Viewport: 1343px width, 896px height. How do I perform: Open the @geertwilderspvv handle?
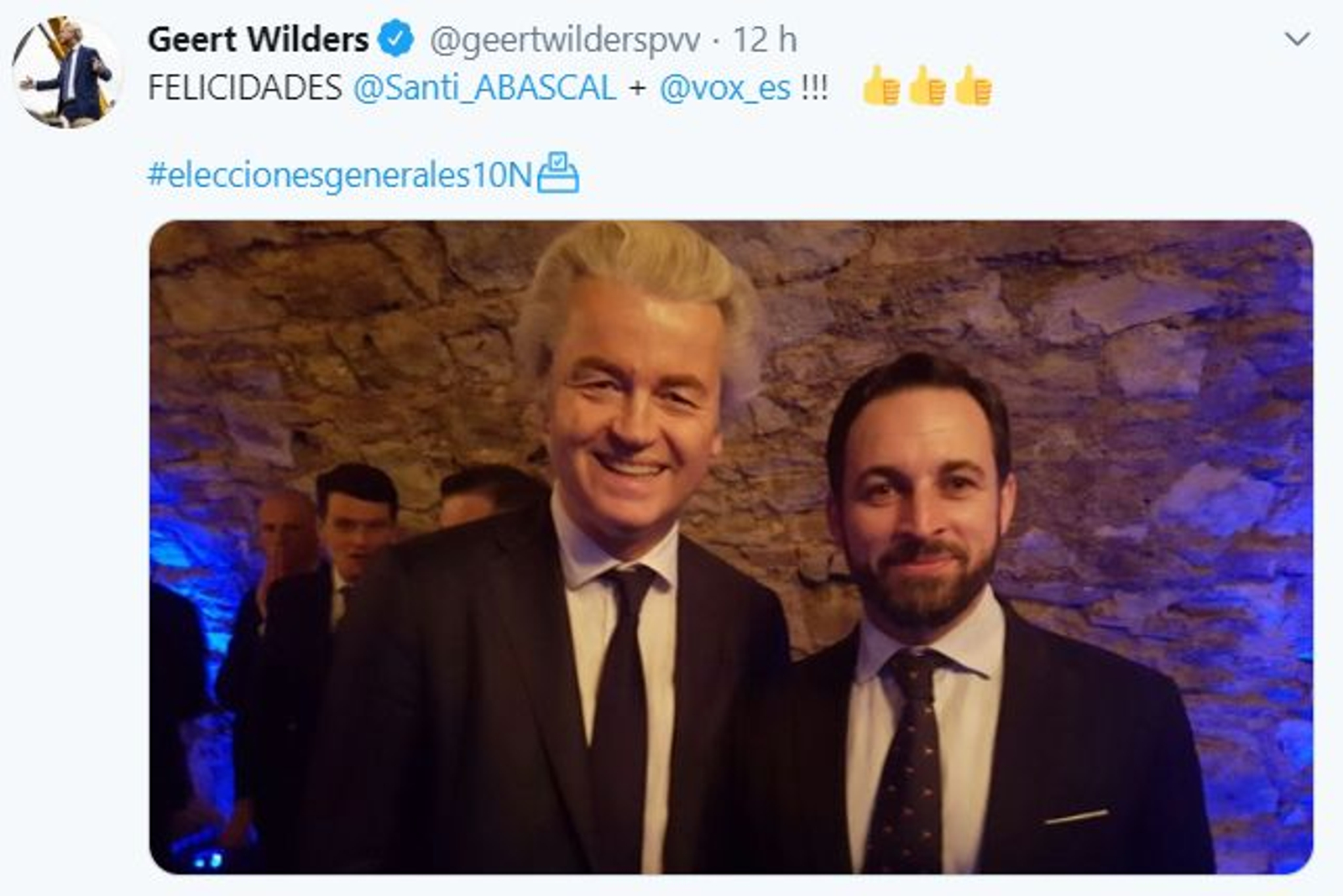pos(565,40)
